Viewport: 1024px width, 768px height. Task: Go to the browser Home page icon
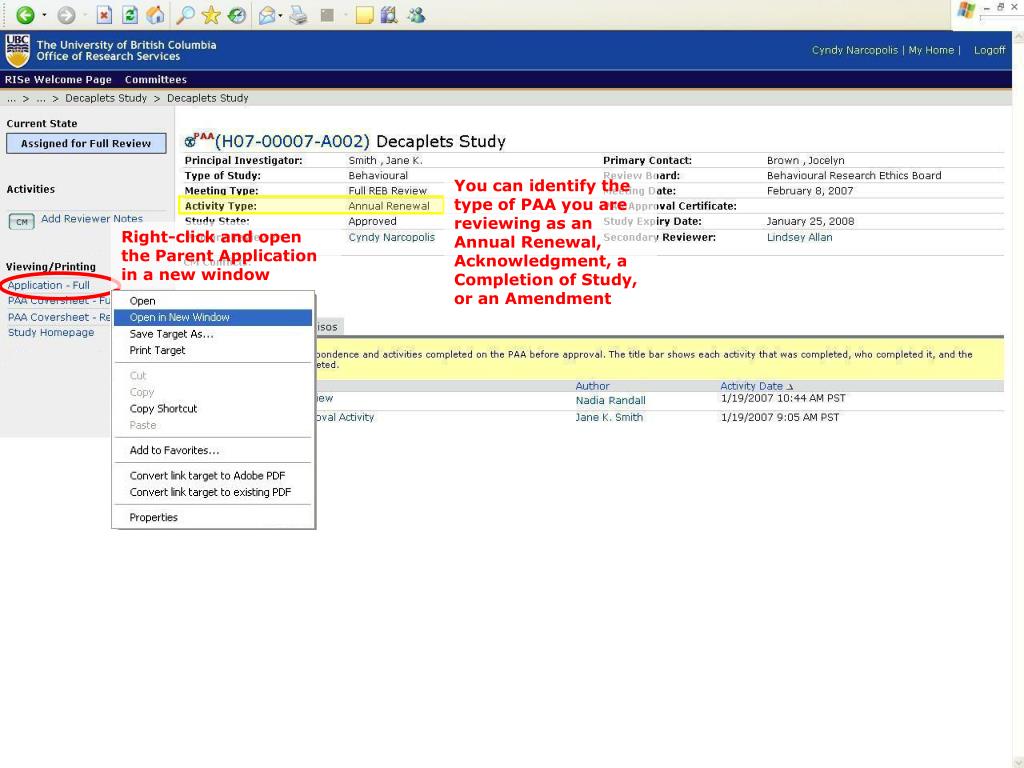155,14
